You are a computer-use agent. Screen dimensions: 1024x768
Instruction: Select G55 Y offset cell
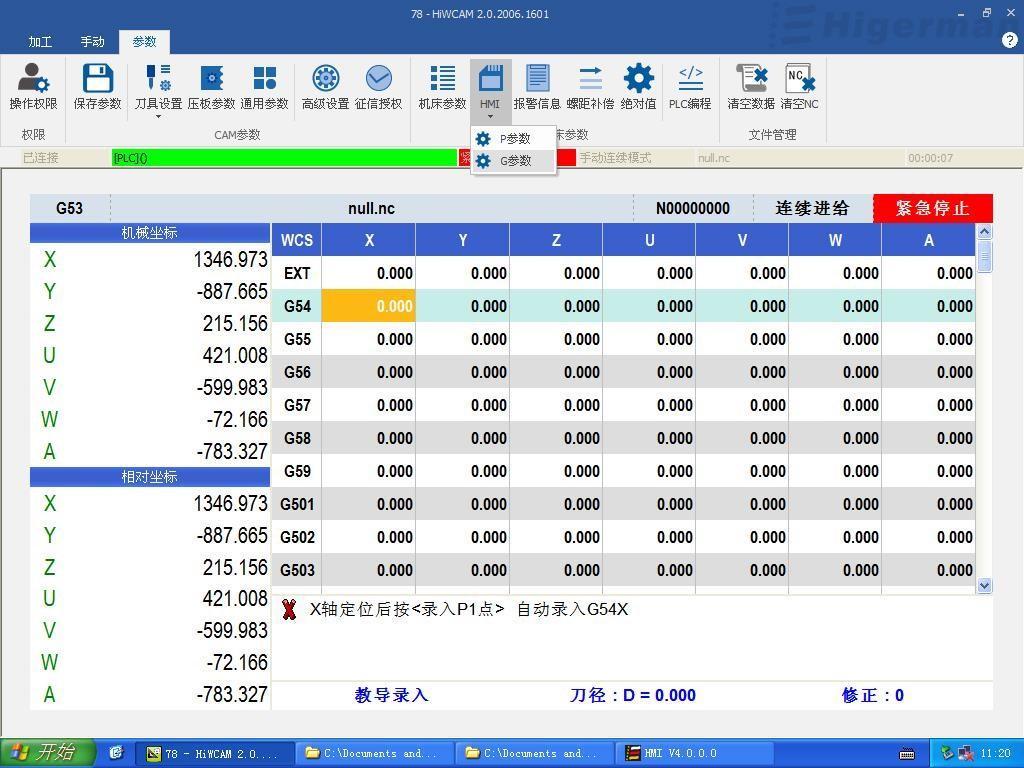pyautogui.click(x=462, y=339)
